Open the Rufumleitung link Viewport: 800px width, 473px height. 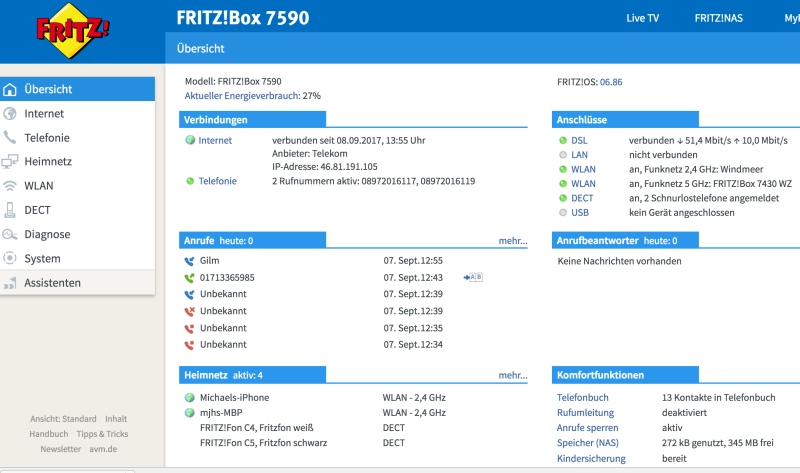pyautogui.click(x=585, y=413)
